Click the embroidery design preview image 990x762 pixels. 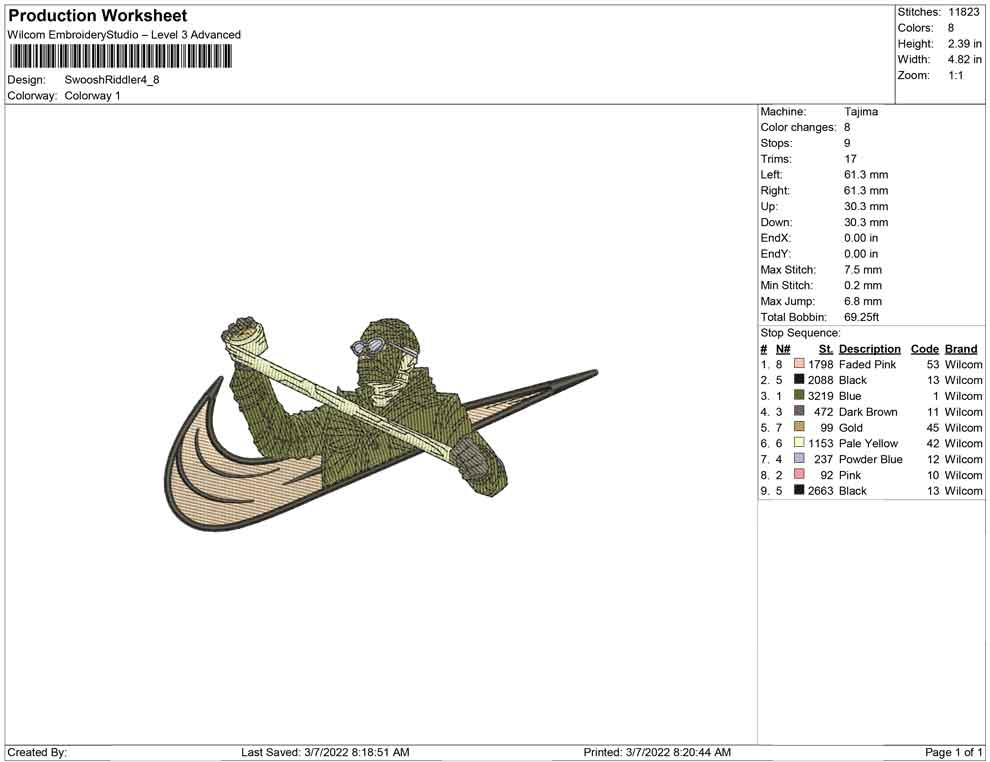pyautogui.click(x=380, y=423)
